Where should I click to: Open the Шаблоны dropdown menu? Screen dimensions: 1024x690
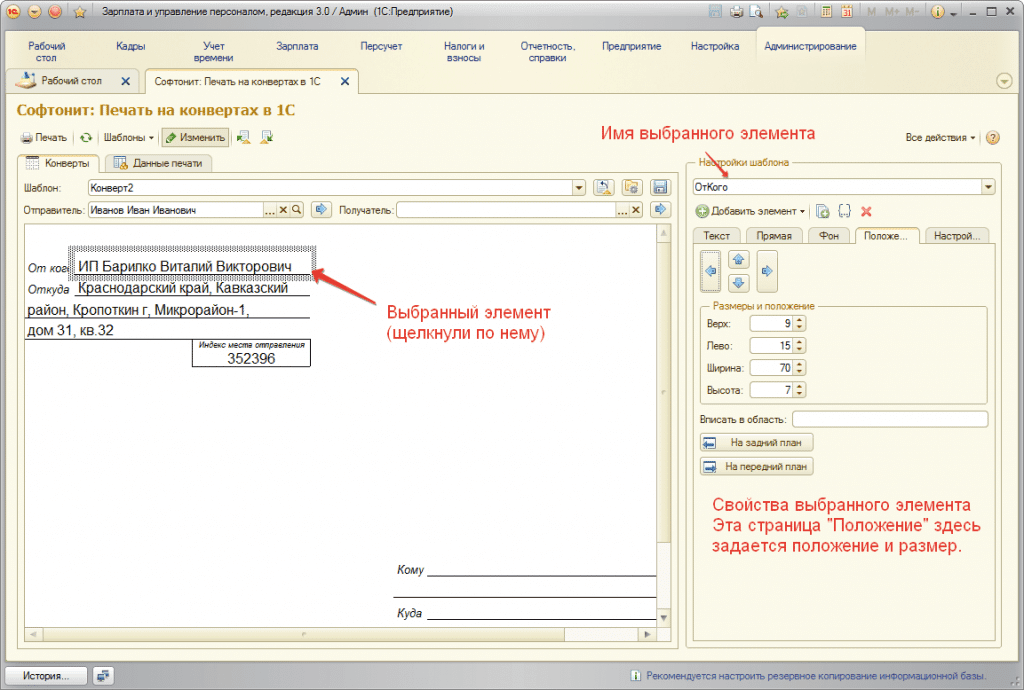tap(128, 138)
